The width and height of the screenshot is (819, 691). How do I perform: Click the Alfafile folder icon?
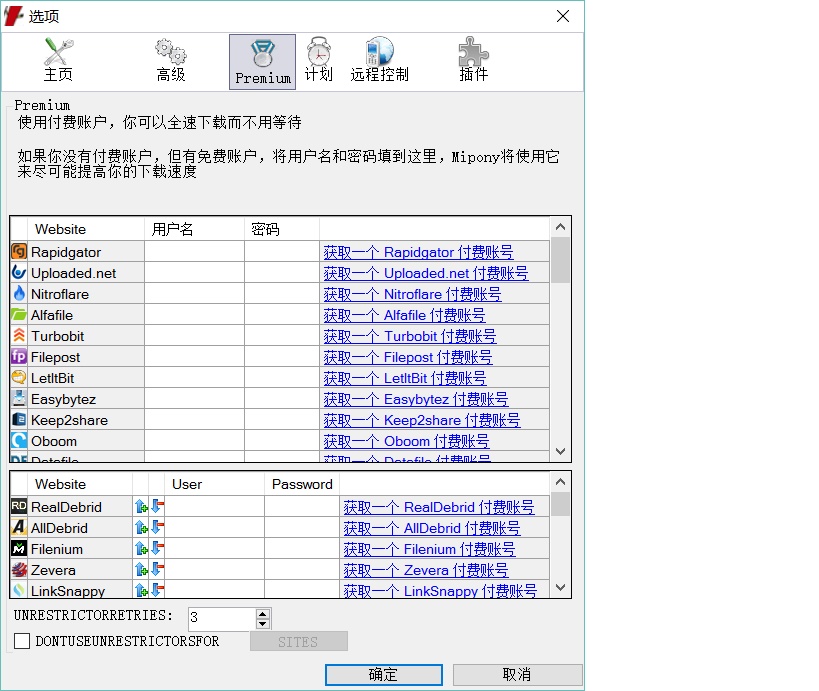[x=19, y=314]
